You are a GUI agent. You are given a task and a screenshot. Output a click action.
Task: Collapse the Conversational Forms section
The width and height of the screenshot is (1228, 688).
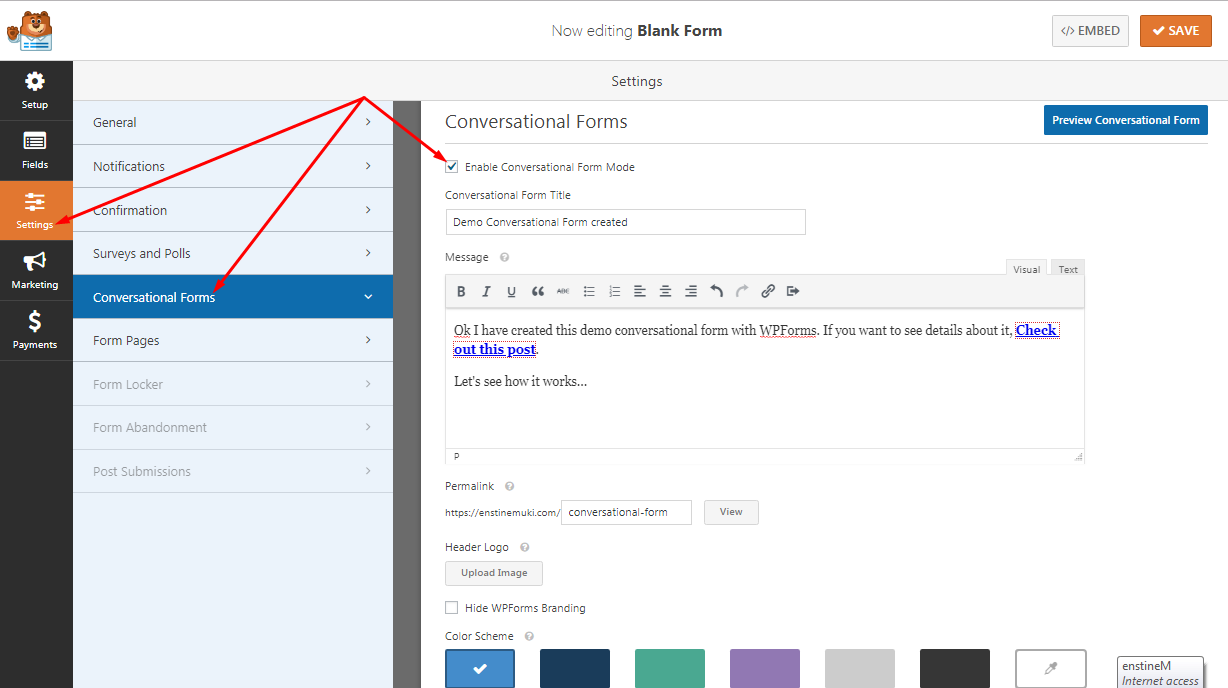pos(233,297)
